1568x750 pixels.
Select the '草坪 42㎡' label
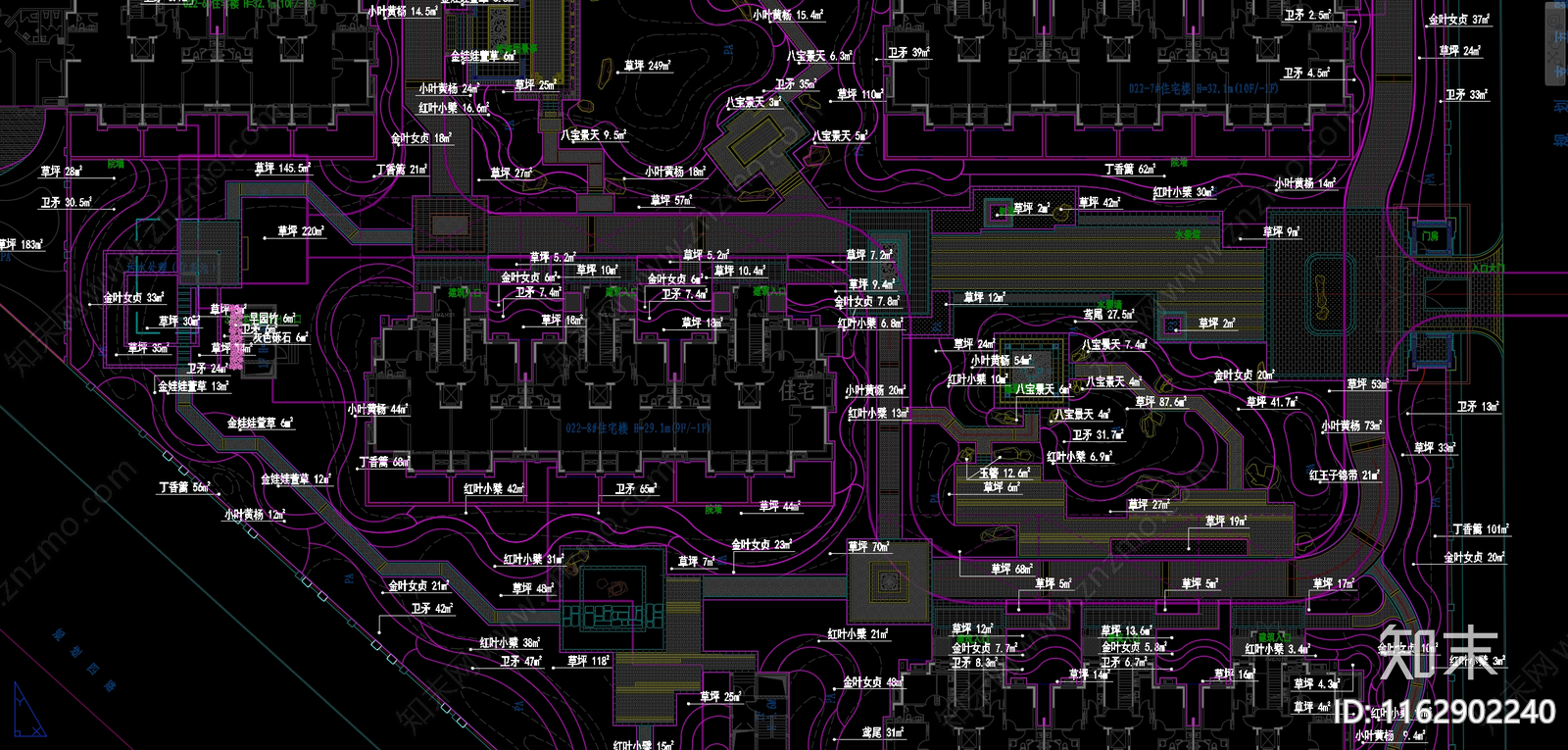[x=1100, y=202]
